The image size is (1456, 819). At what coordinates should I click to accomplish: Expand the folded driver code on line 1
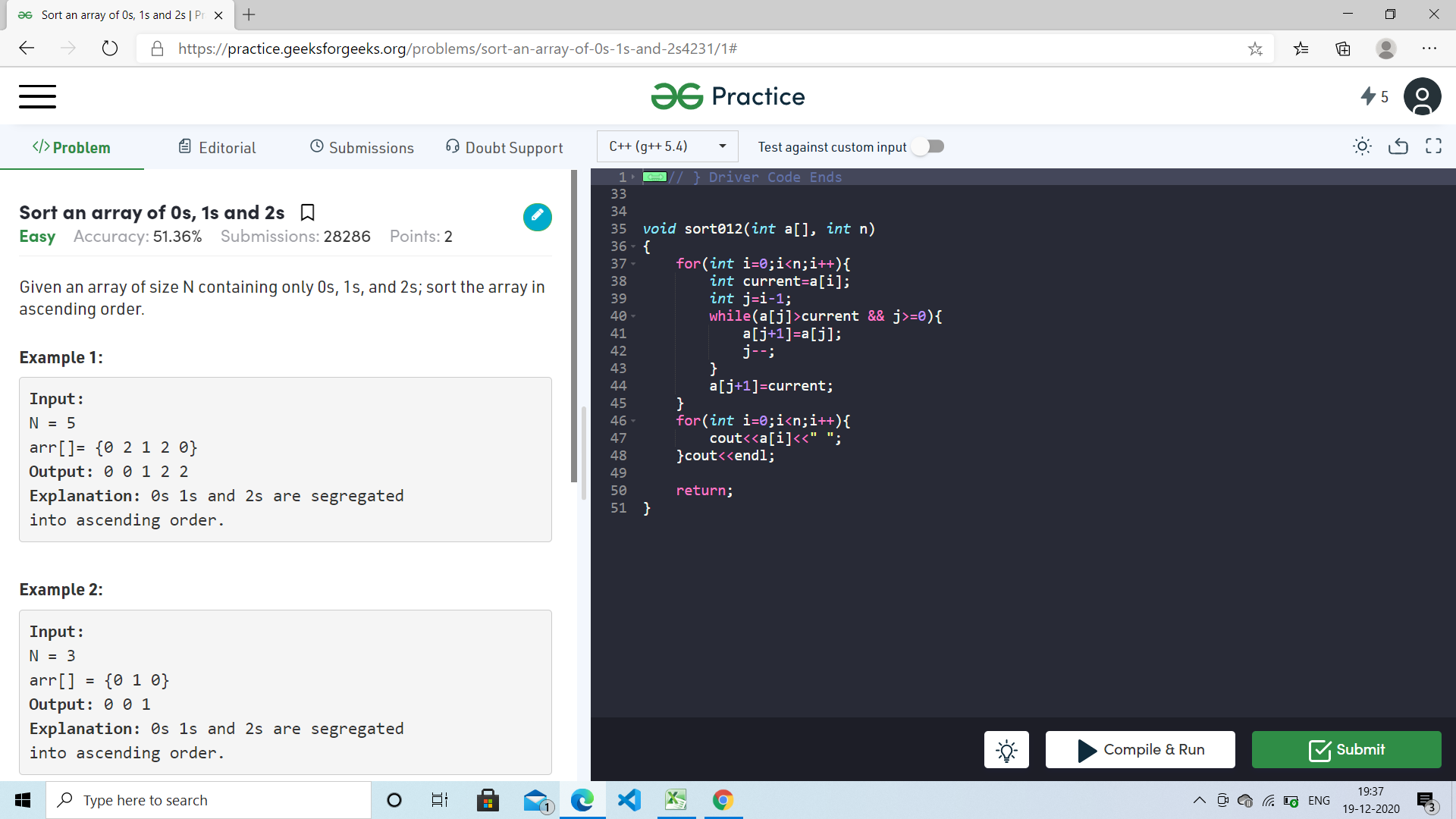point(654,177)
